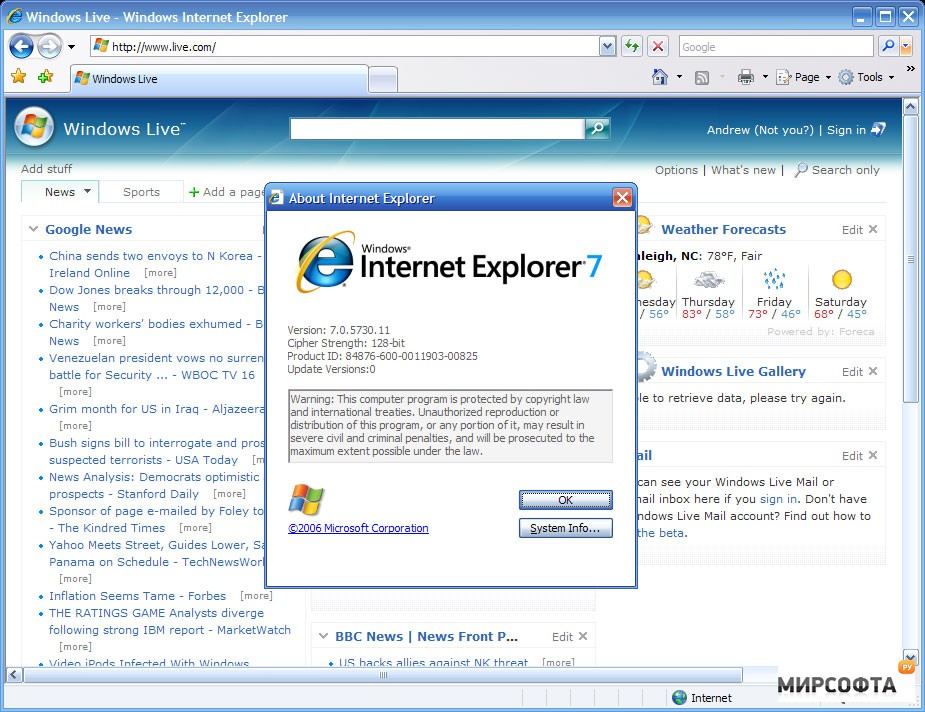Open the search provider options dropdown
This screenshot has height=712, width=925.
coord(906,47)
